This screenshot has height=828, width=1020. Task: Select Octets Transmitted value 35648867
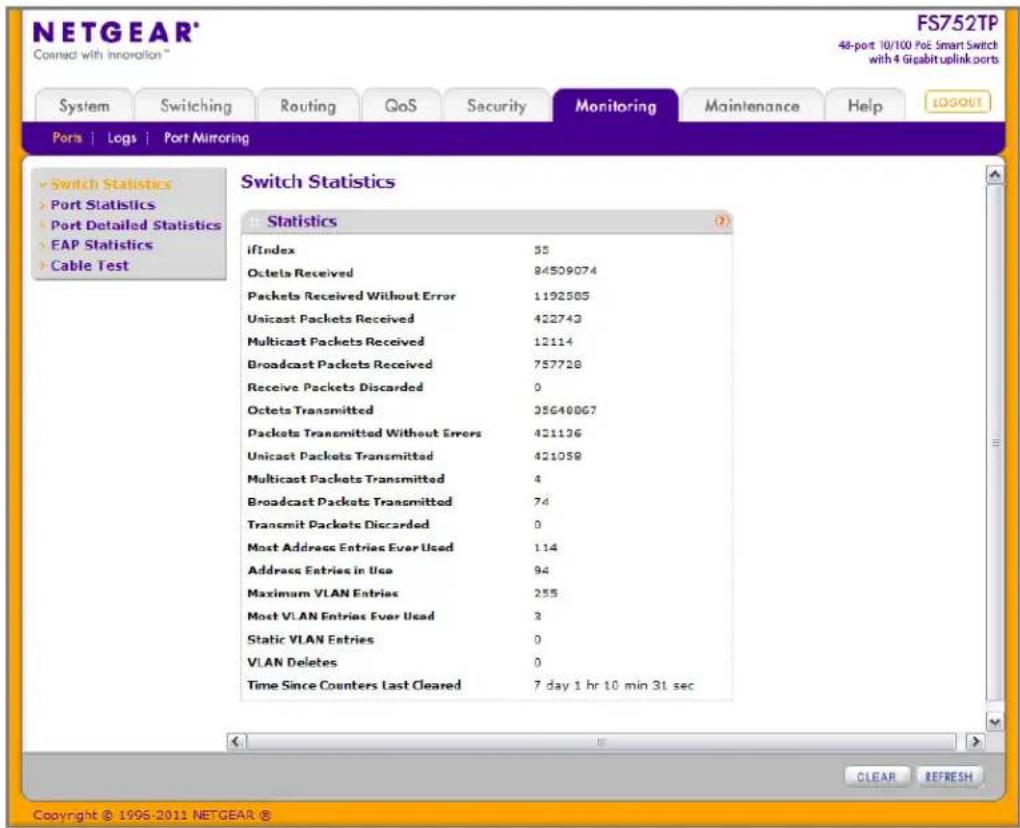(565, 410)
